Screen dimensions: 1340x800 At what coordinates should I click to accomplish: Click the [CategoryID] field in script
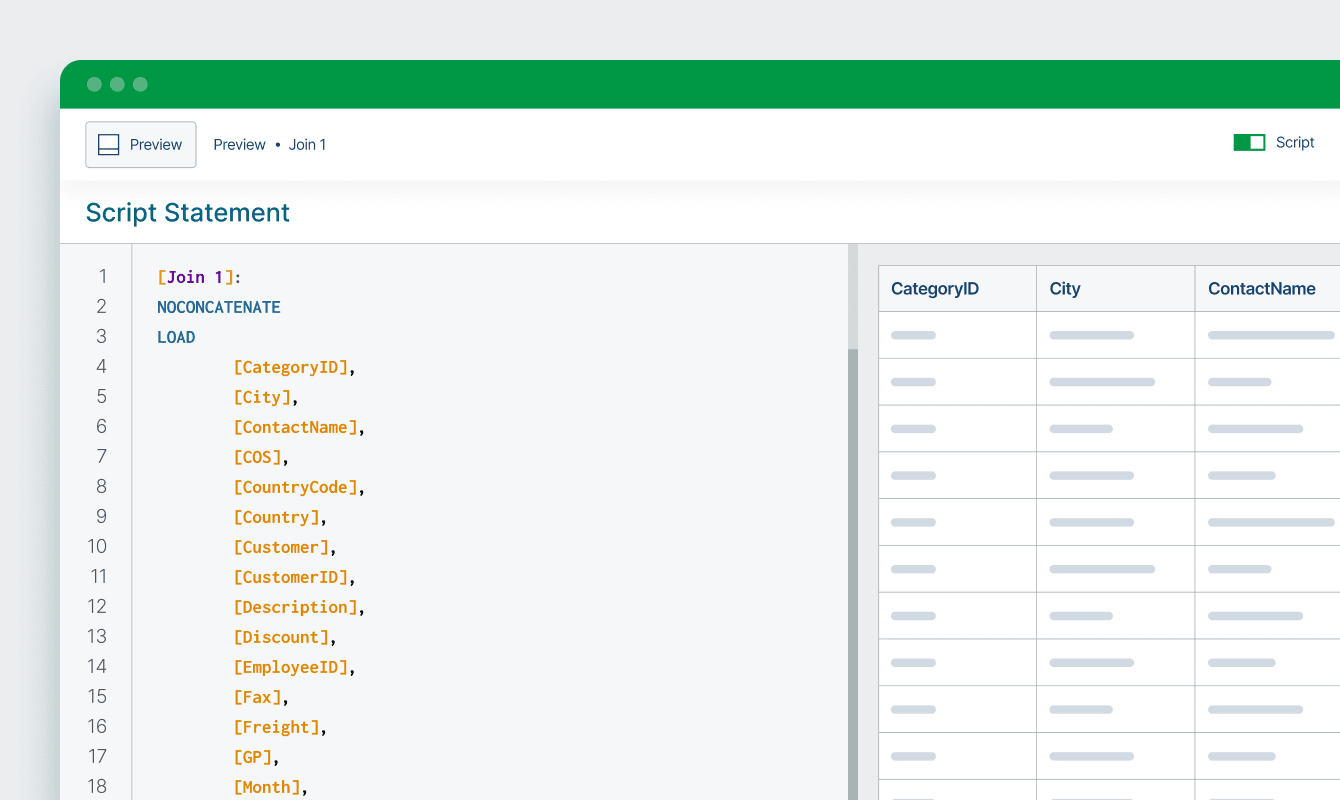click(291, 367)
